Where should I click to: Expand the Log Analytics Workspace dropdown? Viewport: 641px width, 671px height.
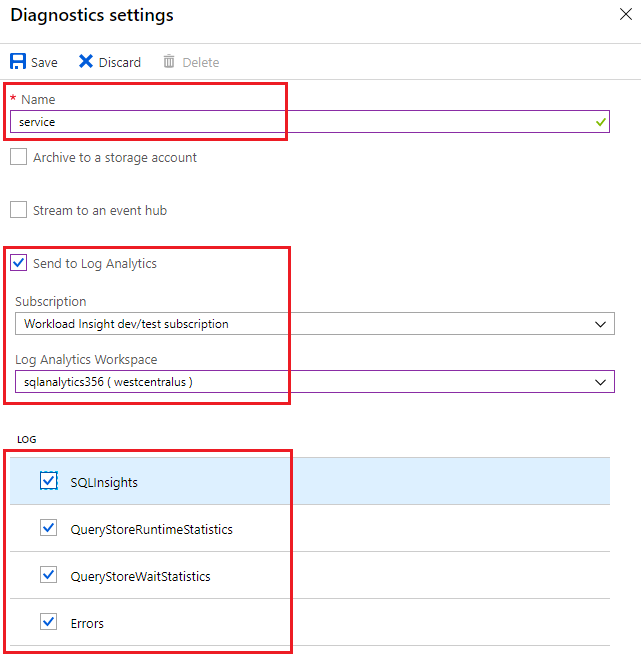pyautogui.click(x=314, y=382)
